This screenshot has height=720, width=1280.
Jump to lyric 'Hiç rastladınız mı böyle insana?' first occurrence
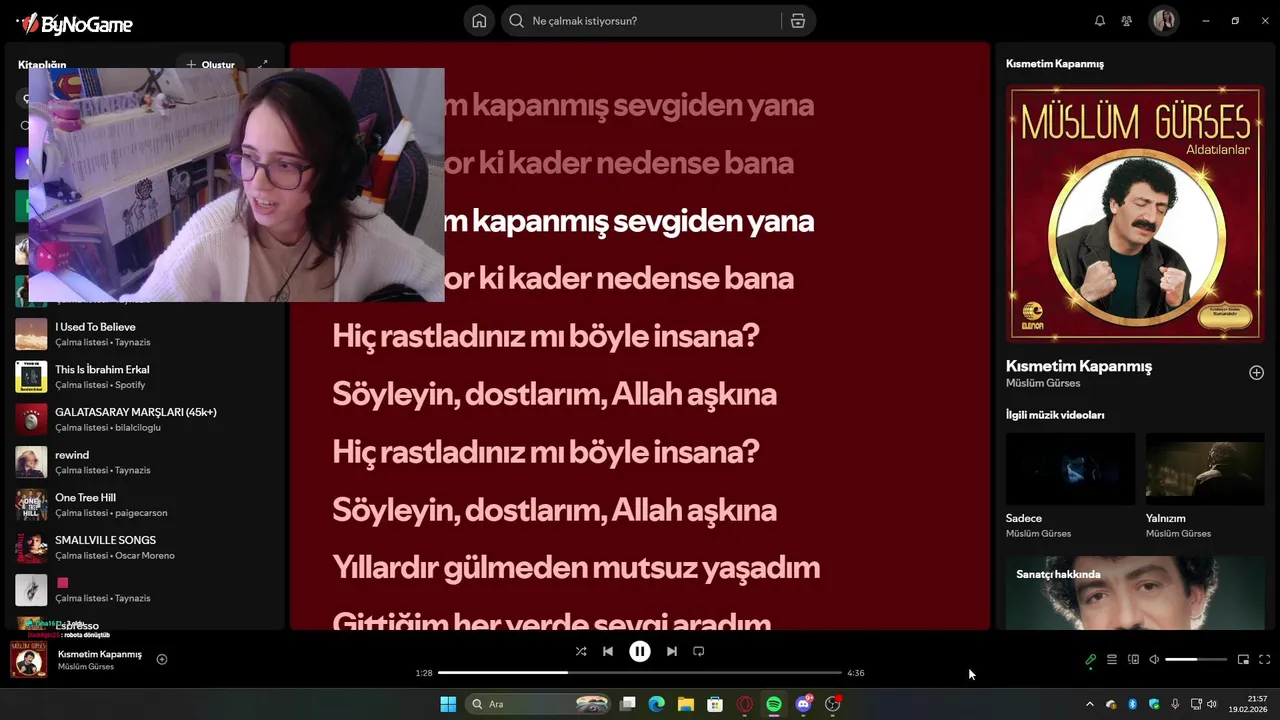click(546, 336)
